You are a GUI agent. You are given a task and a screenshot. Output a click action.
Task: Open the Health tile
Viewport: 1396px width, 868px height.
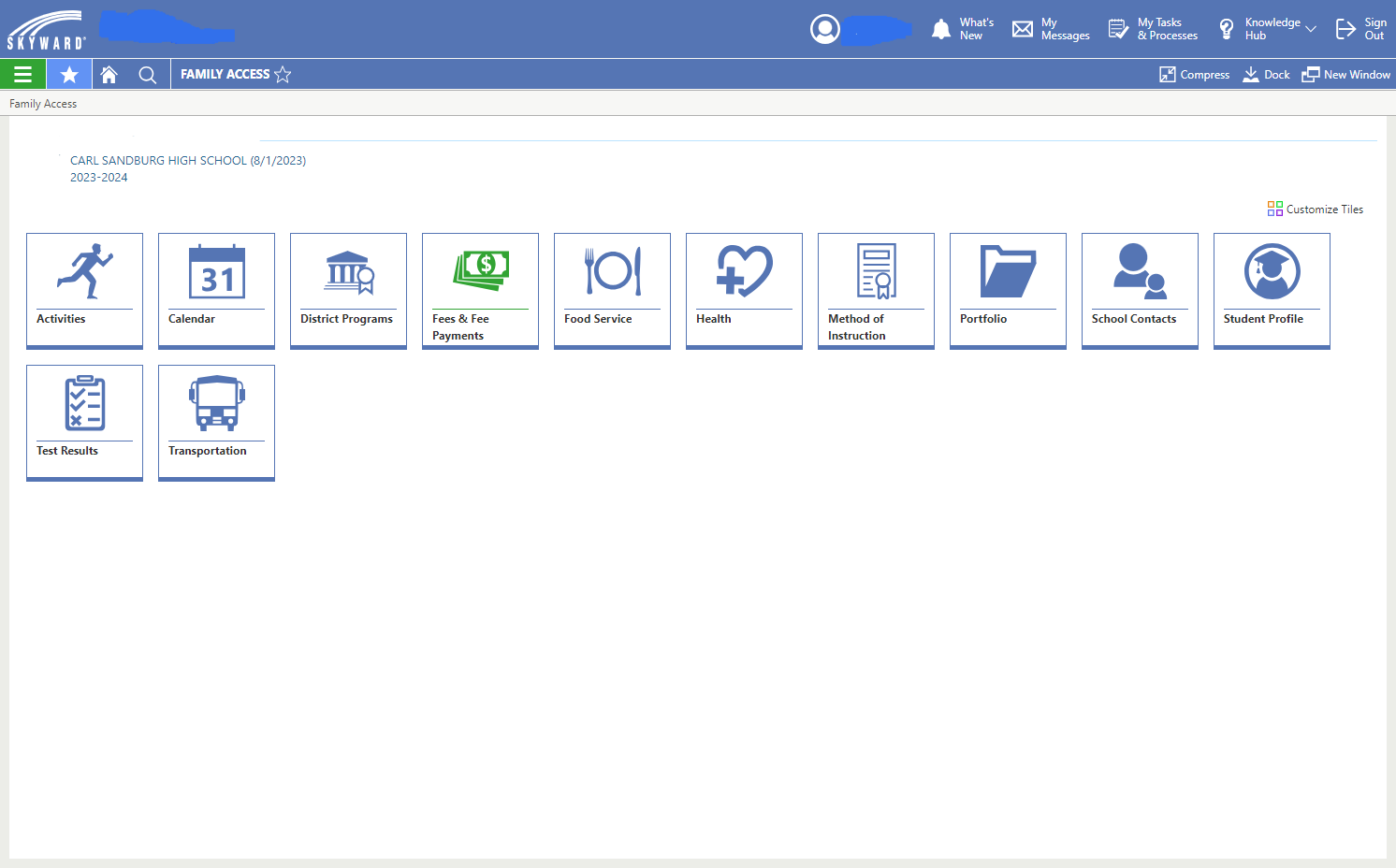(744, 291)
